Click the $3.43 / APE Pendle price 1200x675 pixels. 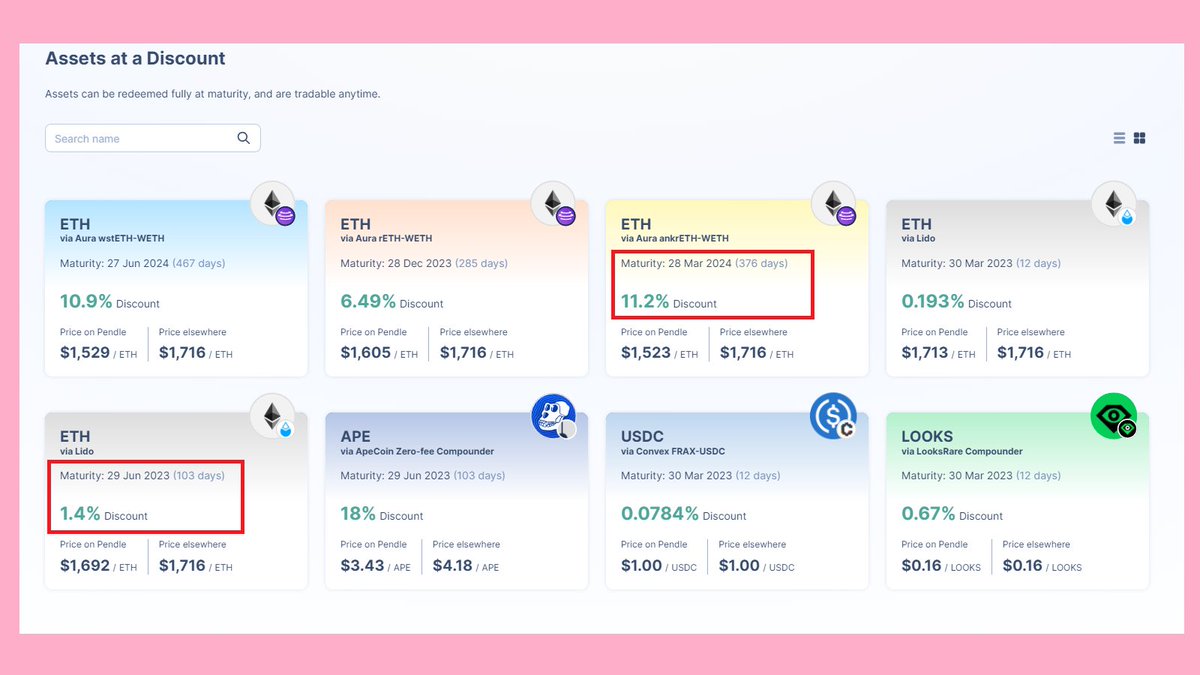tap(375, 566)
